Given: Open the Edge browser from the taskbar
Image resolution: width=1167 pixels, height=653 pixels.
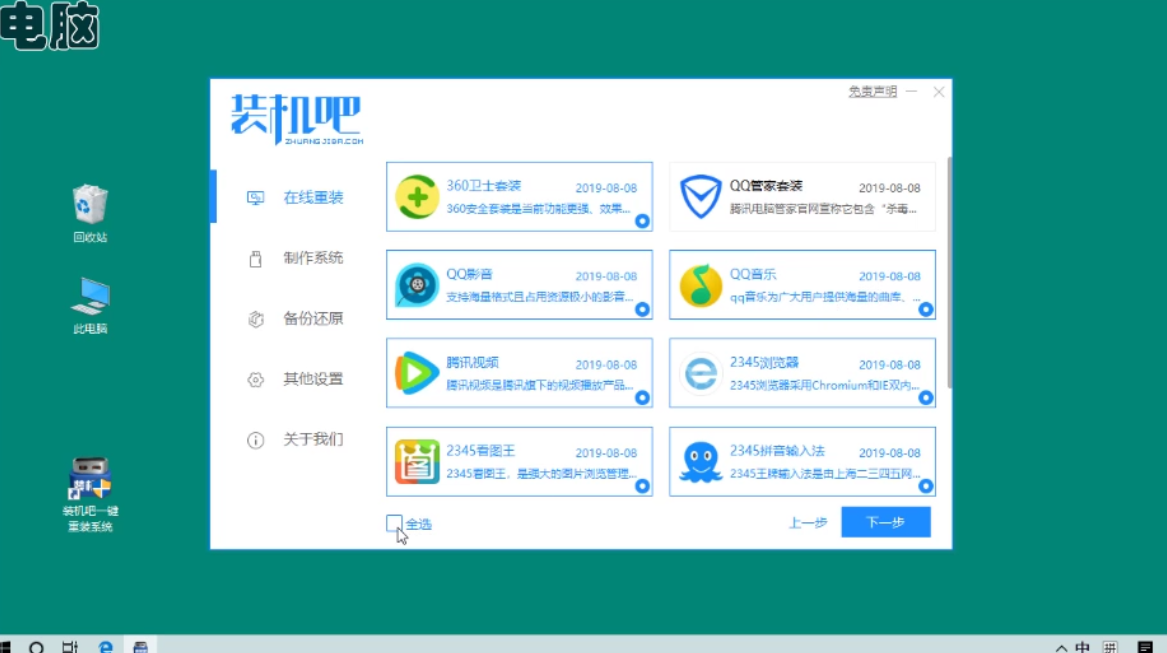Looking at the screenshot, I should (x=106, y=646).
